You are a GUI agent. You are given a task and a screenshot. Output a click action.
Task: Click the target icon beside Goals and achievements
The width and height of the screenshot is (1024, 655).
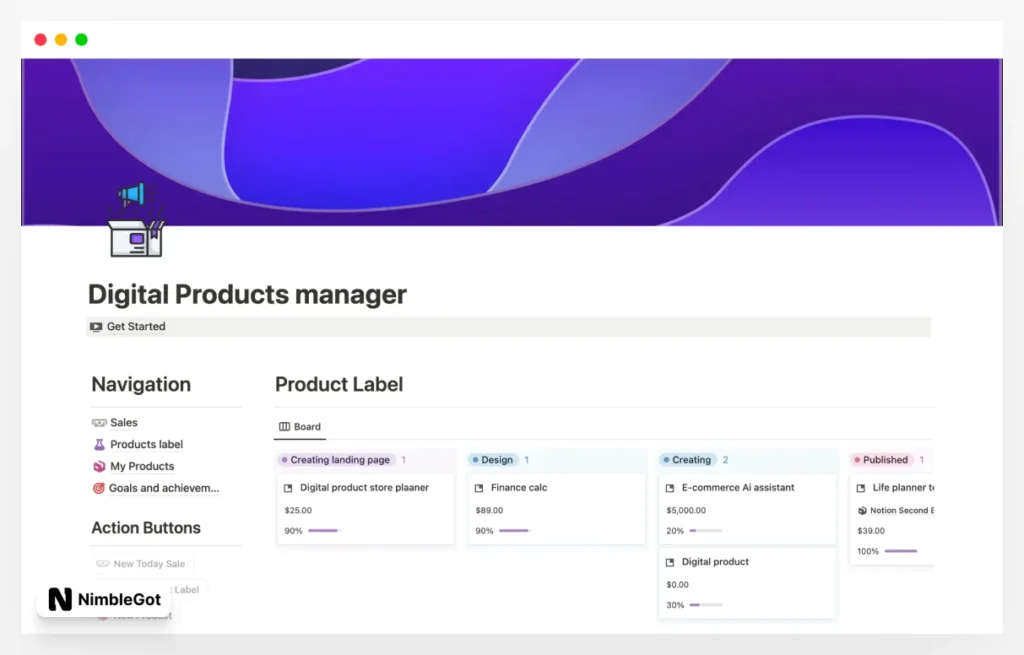tap(99, 488)
